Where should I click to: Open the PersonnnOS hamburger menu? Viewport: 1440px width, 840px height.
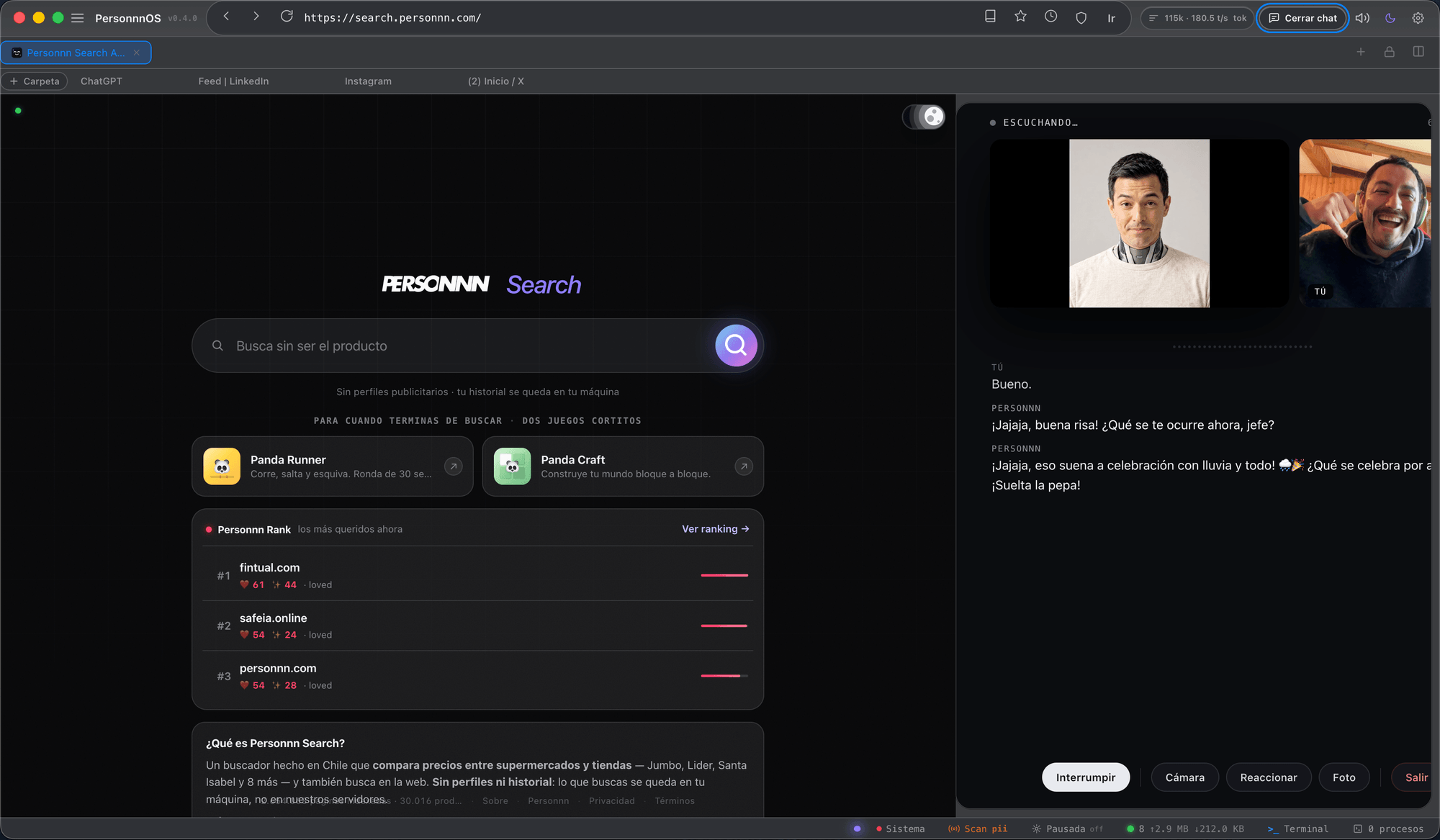(77, 18)
